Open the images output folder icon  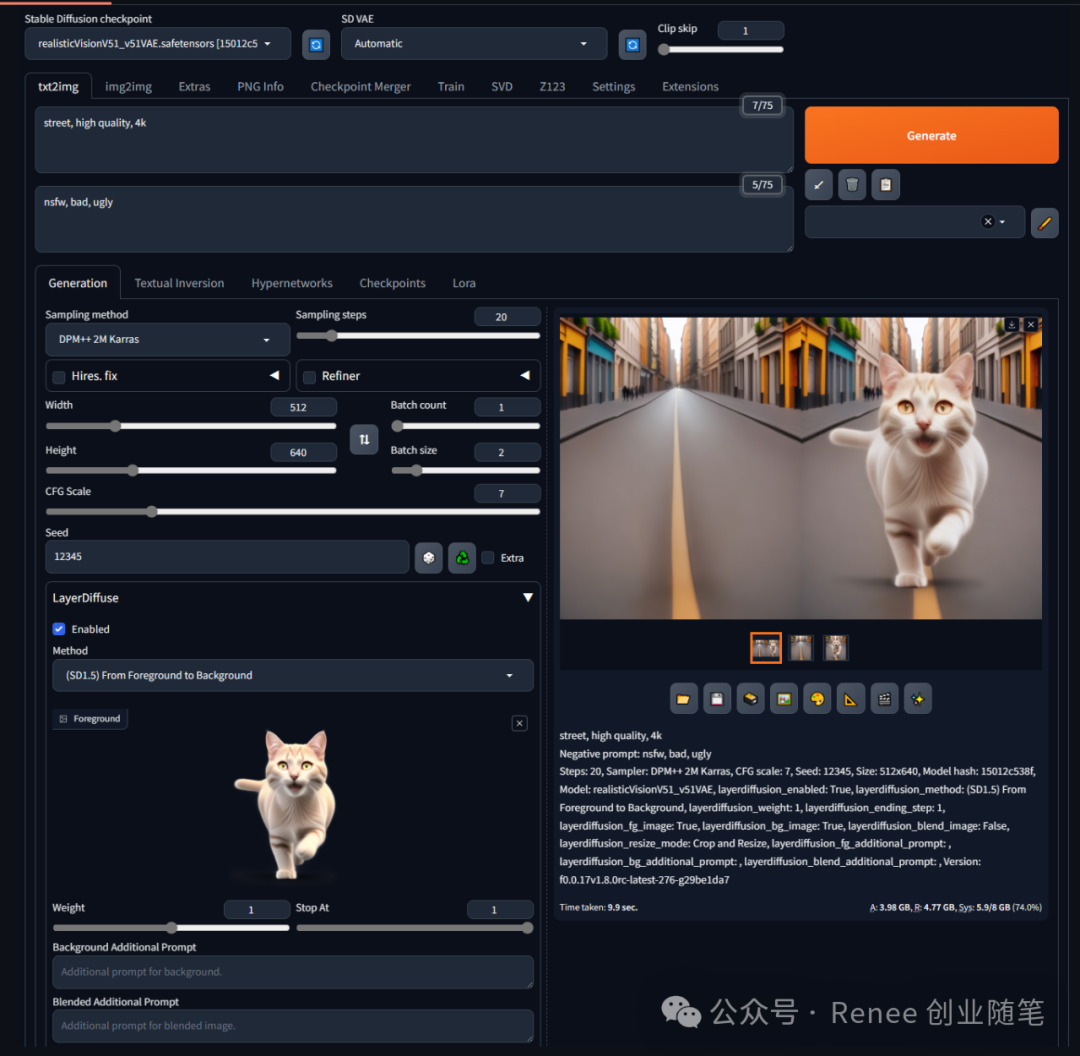coord(683,699)
